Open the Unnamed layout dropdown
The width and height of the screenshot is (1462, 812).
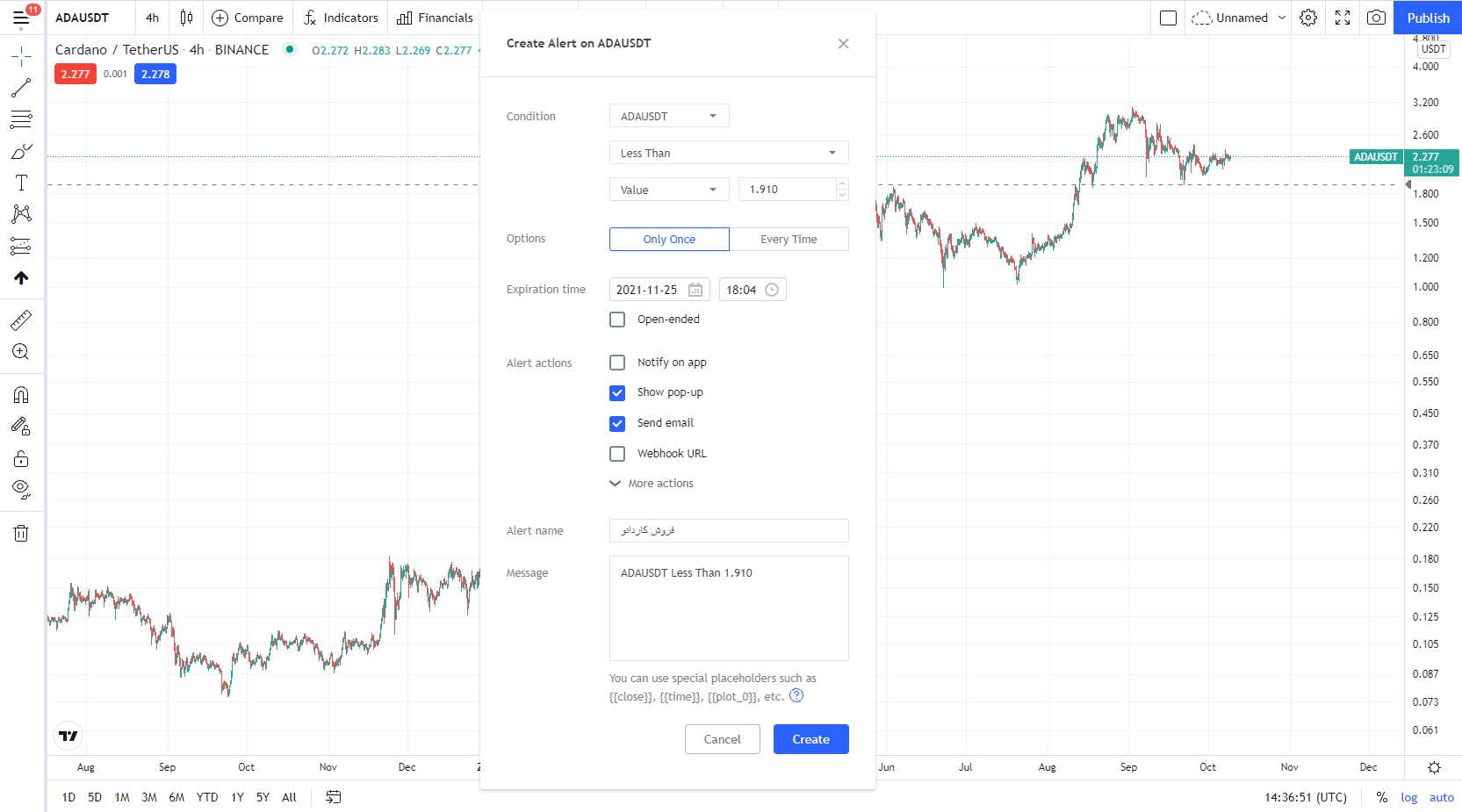(x=1238, y=18)
